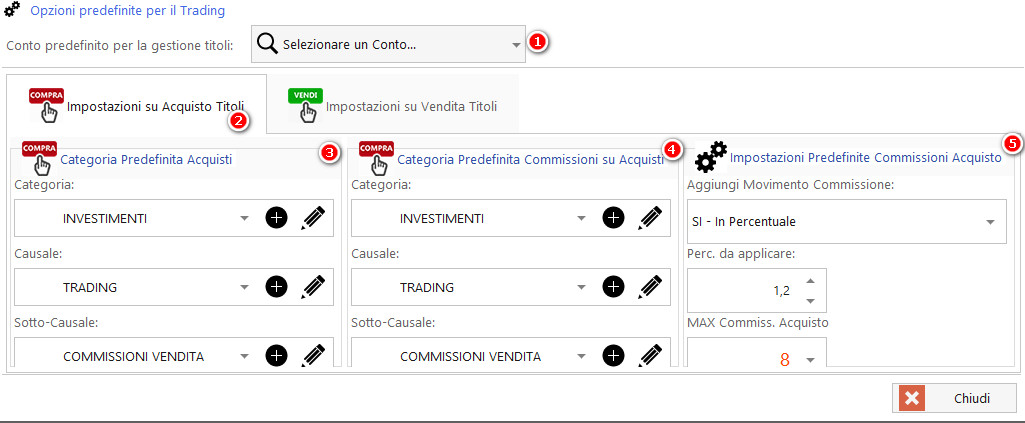Click pencil icon beside Categoria in Acquisti panel
The image size is (1025, 423).
(314, 218)
